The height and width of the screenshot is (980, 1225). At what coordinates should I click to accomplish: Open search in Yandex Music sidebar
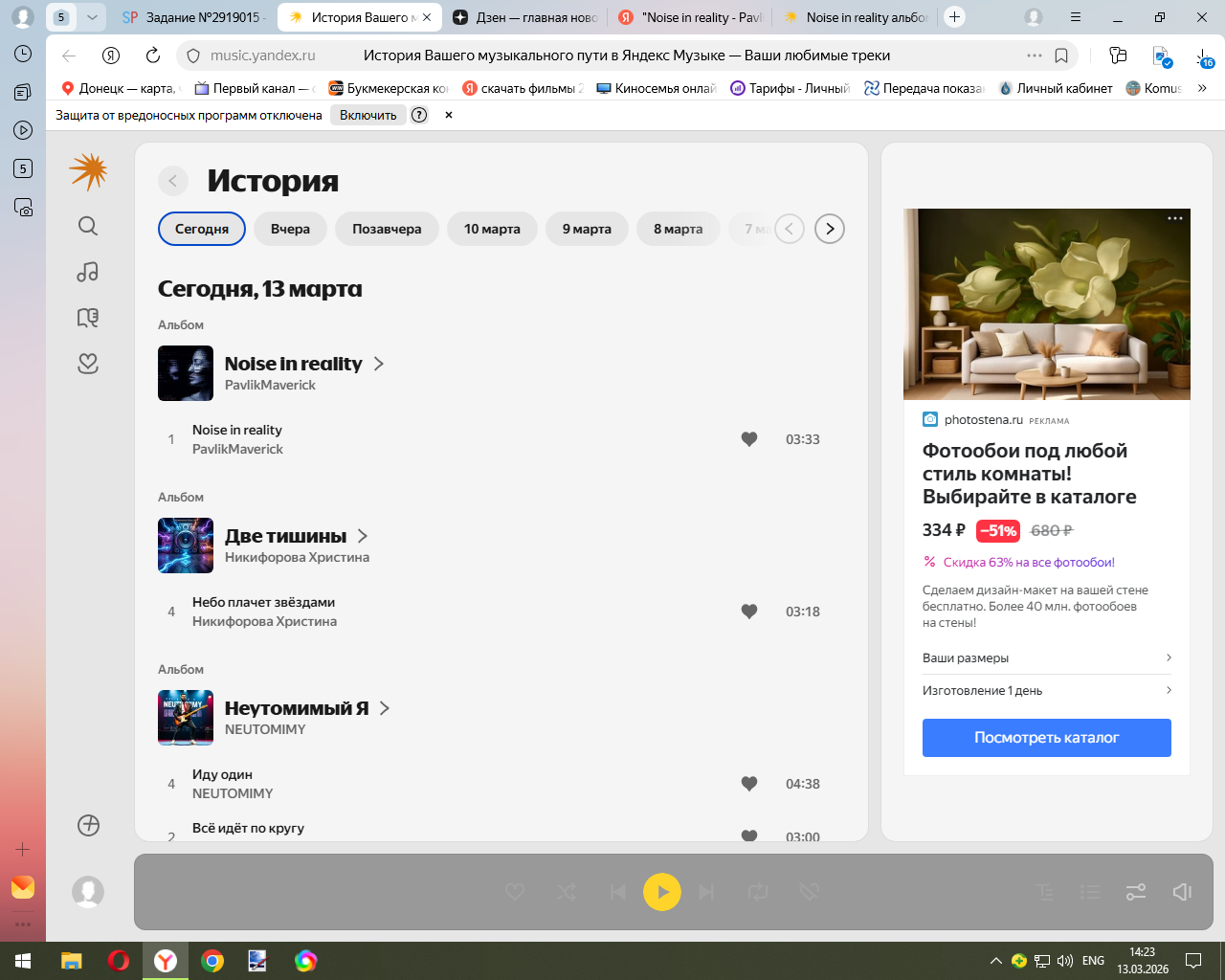click(88, 226)
